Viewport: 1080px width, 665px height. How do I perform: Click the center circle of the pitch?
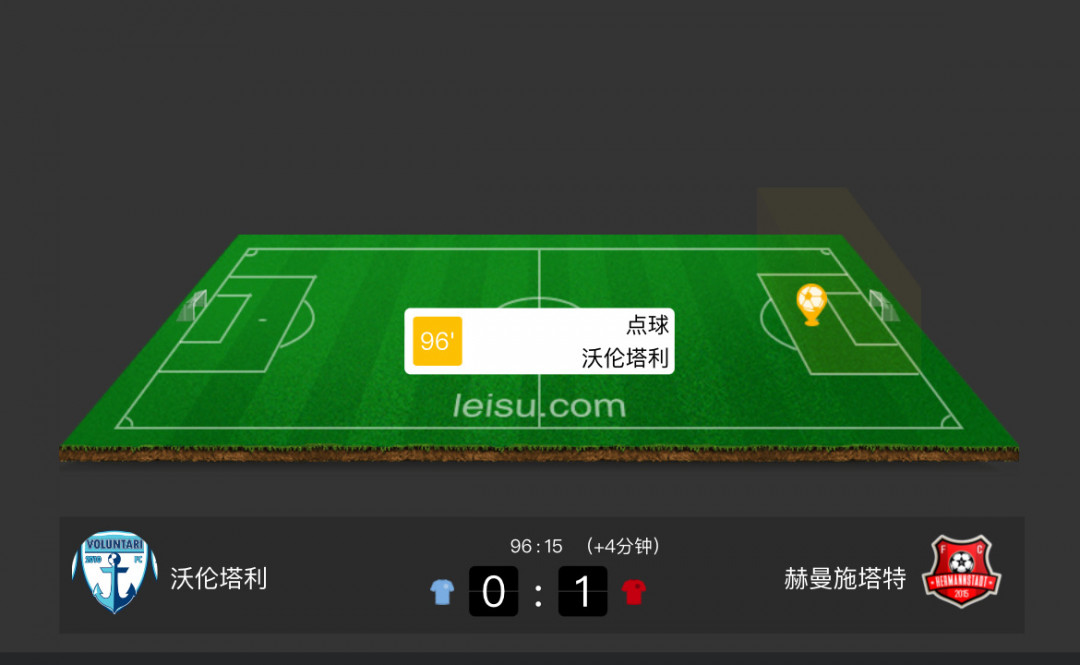[x=539, y=303]
